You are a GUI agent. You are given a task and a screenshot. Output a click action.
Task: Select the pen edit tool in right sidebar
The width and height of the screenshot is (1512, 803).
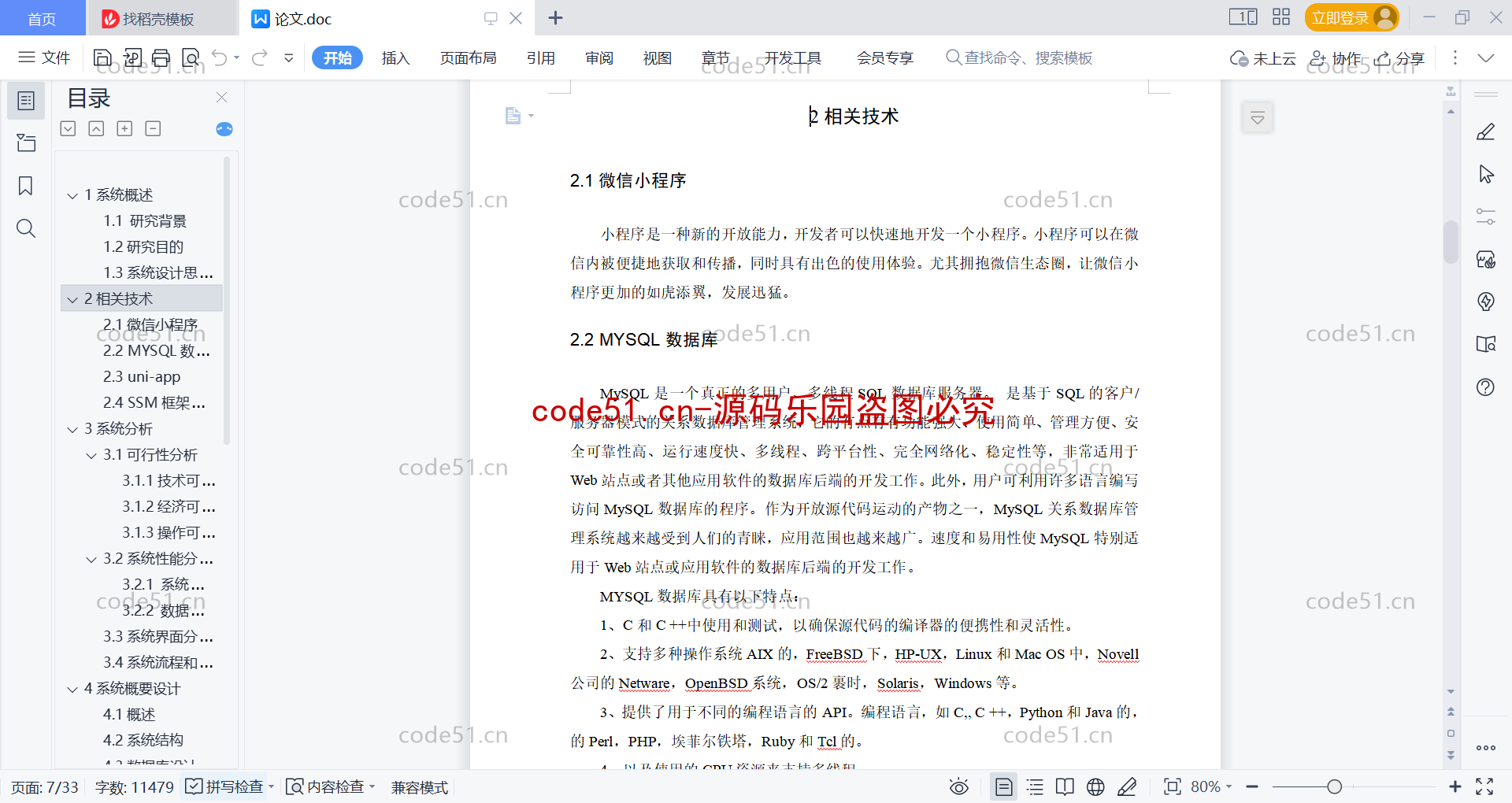click(1485, 131)
